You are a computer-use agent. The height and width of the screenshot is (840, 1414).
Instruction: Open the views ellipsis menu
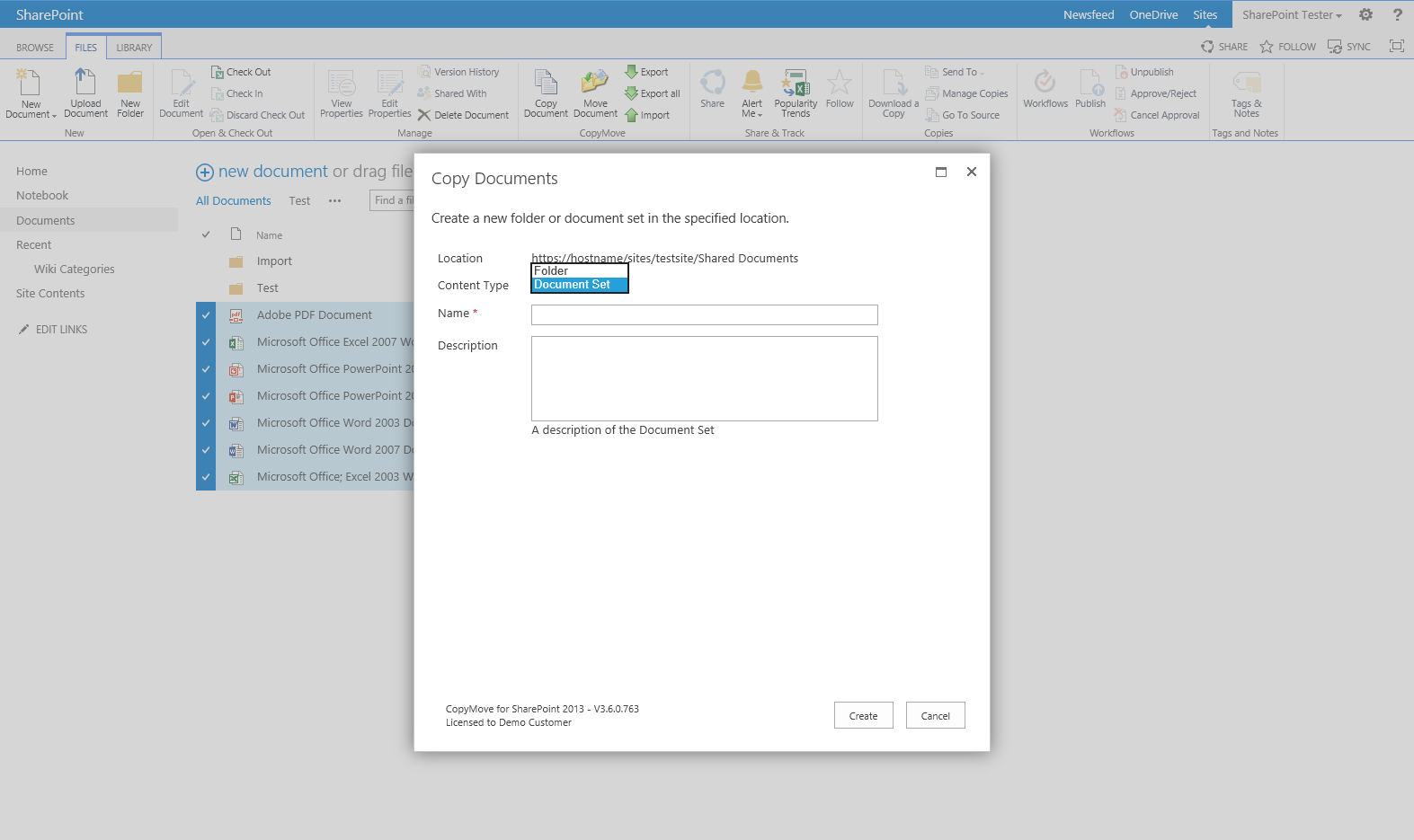334,201
